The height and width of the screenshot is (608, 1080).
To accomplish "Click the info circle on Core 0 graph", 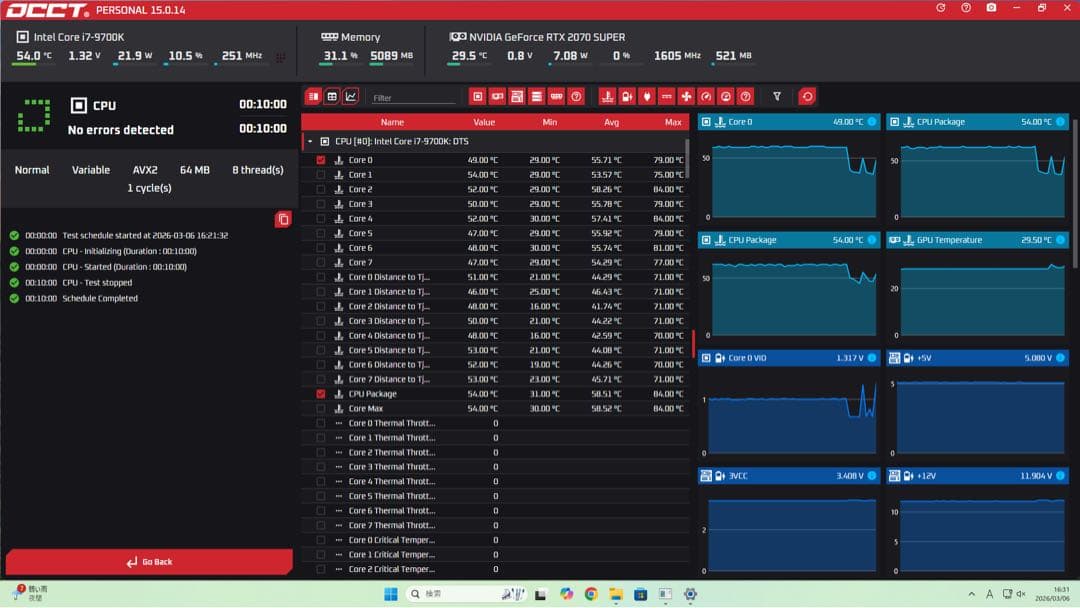I will click(x=872, y=122).
